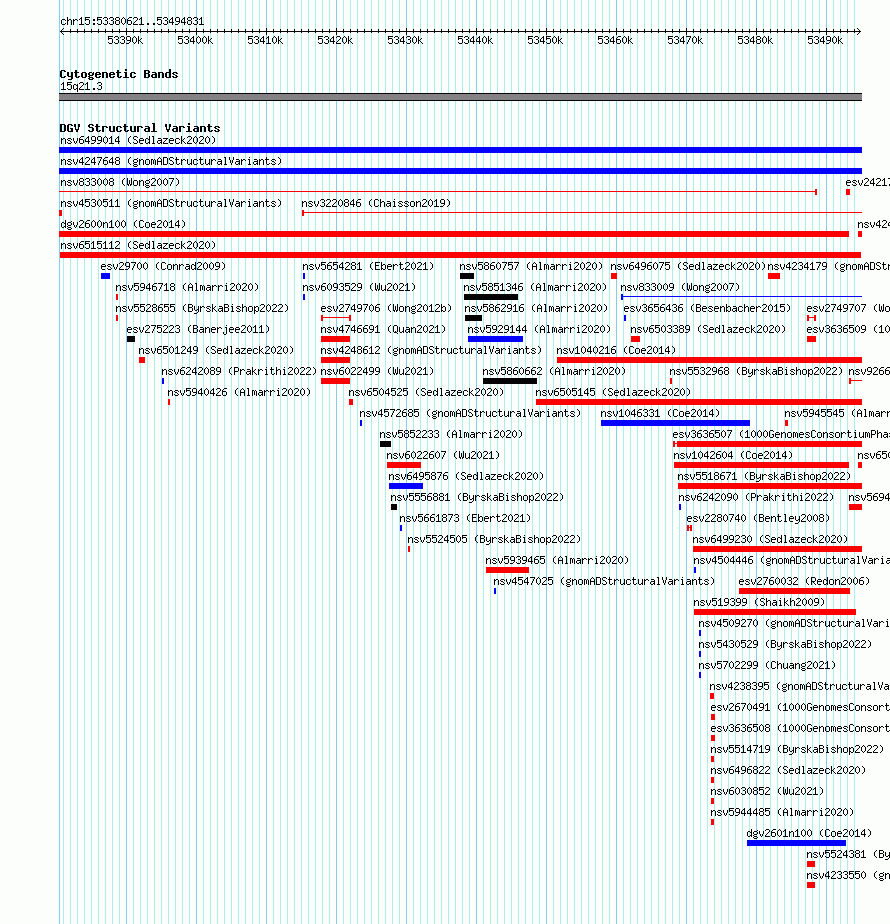
Task: Click the blue nsv5929144 variant bar
Action: (x=496, y=339)
